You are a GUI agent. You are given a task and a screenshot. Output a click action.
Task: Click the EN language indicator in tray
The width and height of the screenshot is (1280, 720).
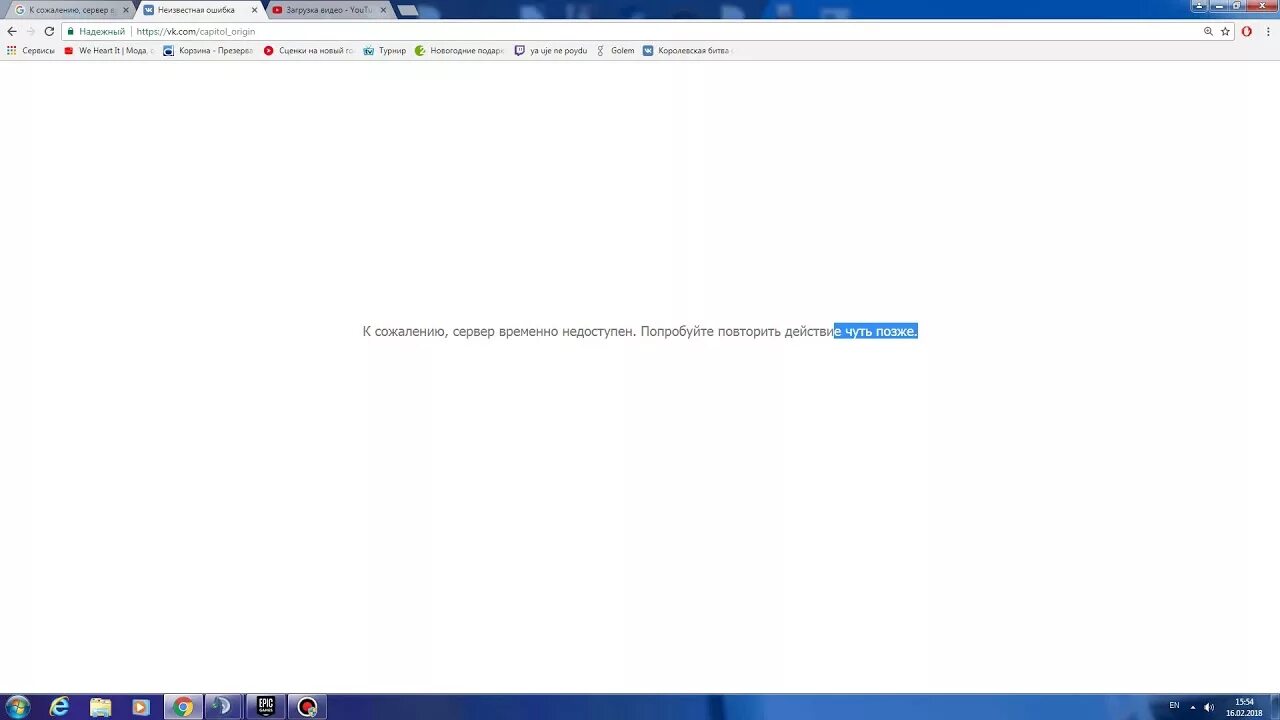pyautogui.click(x=1174, y=706)
